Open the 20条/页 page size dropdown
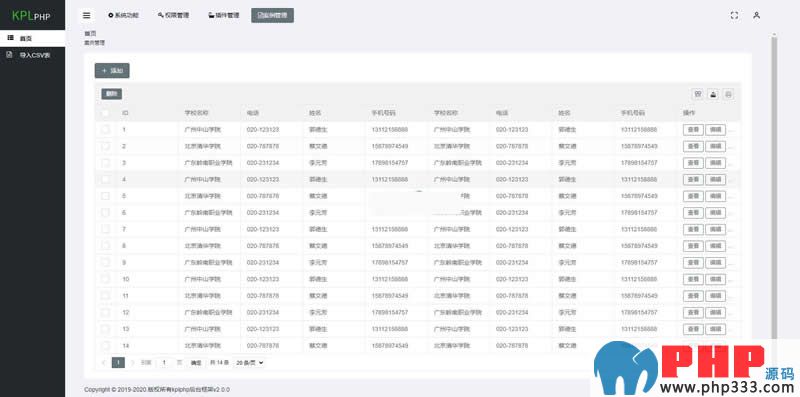Image resolution: width=800 pixels, height=397 pixels. [250, 362]
